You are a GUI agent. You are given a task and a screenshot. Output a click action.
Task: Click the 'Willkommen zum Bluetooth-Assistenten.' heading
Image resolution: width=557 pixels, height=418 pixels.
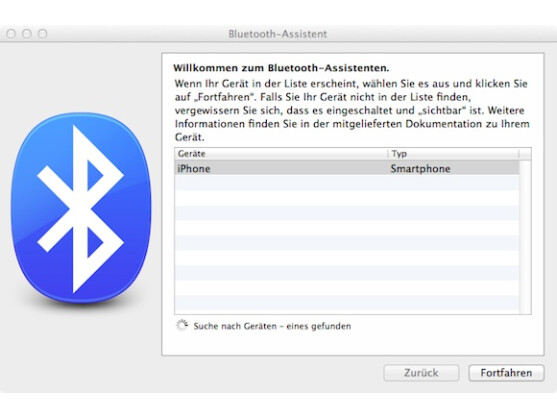pyautogui.click(x=281, y=68)
